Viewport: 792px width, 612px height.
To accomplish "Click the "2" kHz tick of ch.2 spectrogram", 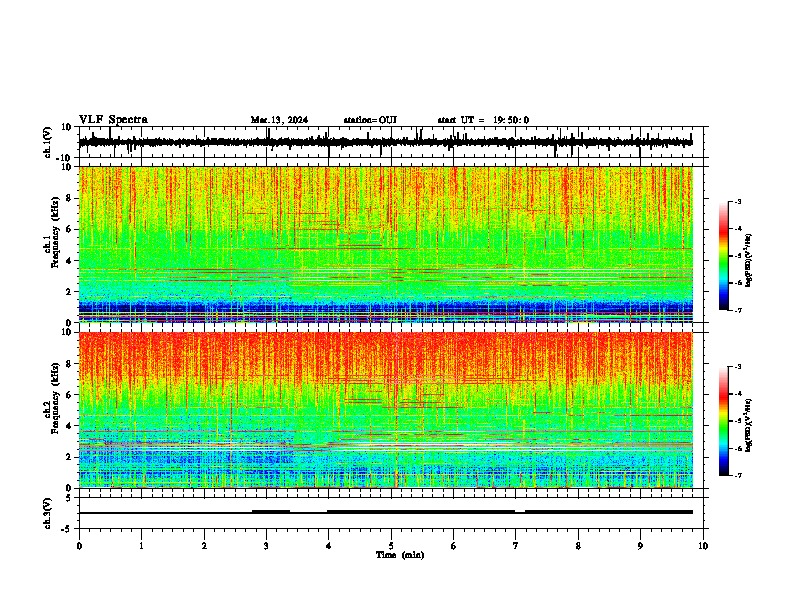I will tap(70, 457).
